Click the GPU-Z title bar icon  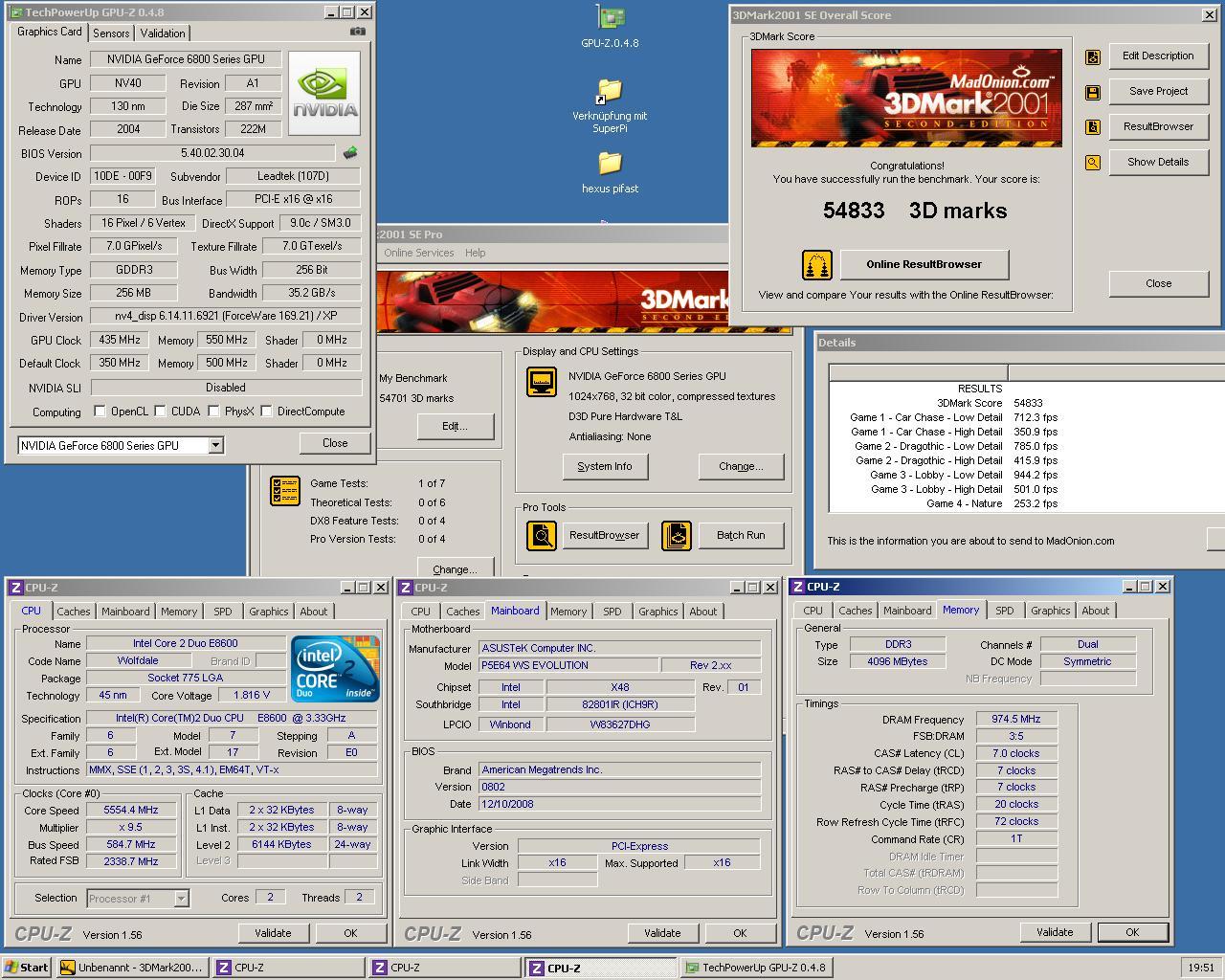pos(15,12)
